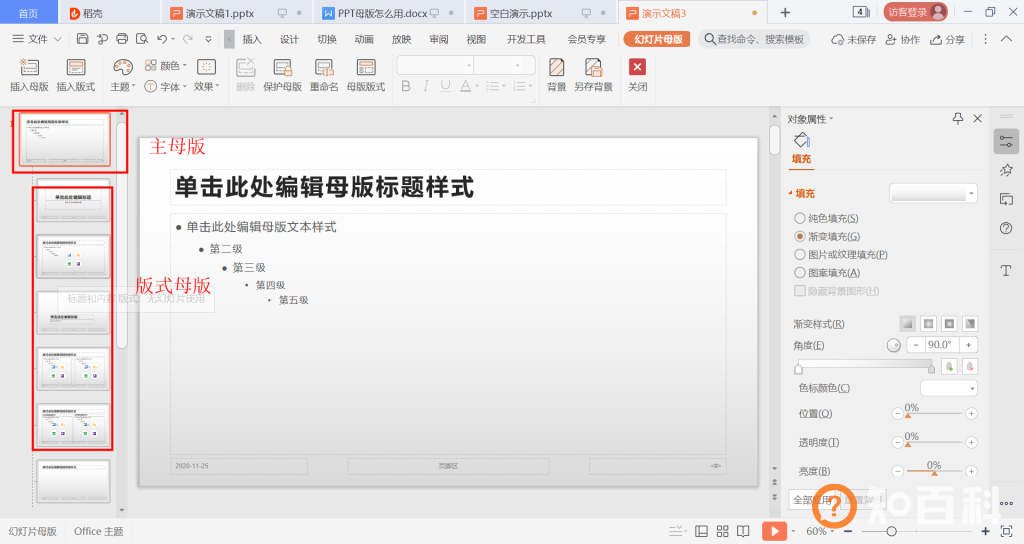
Task: Select 纯色填充(S) radio button
Action: click(799, 218)
